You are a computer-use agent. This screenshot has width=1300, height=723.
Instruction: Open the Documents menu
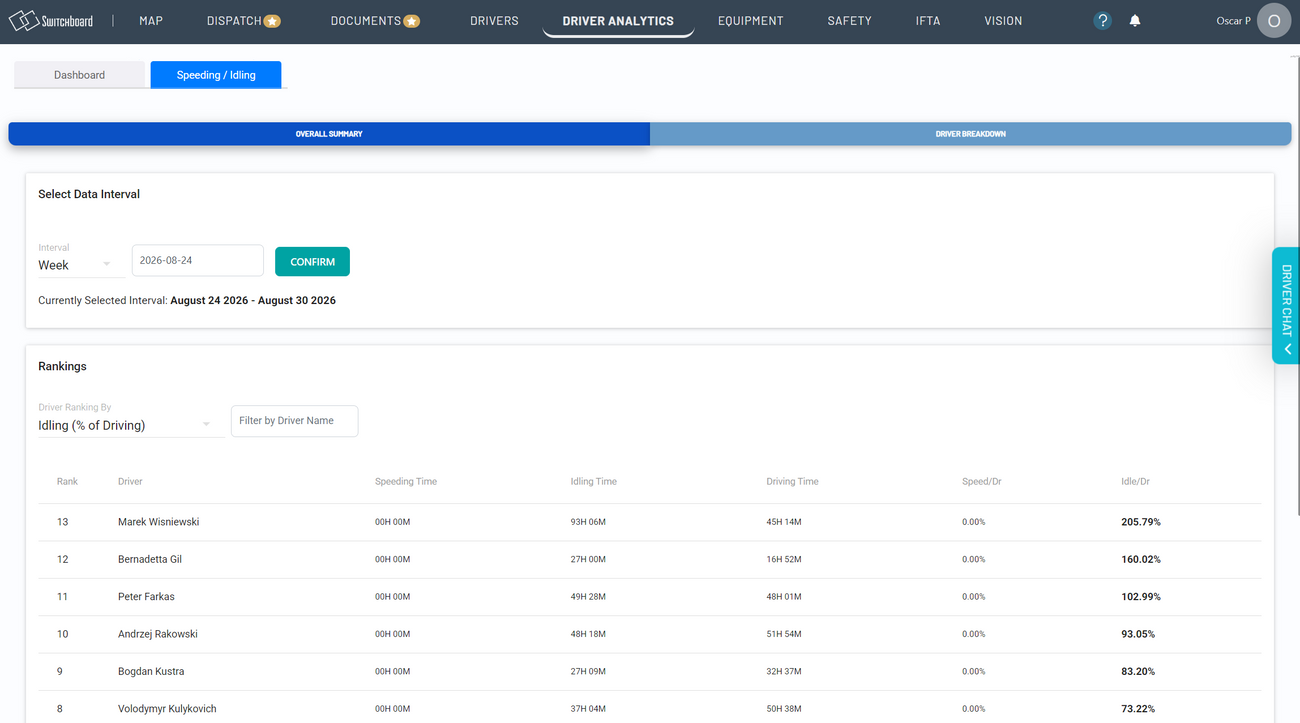point(366,20)
